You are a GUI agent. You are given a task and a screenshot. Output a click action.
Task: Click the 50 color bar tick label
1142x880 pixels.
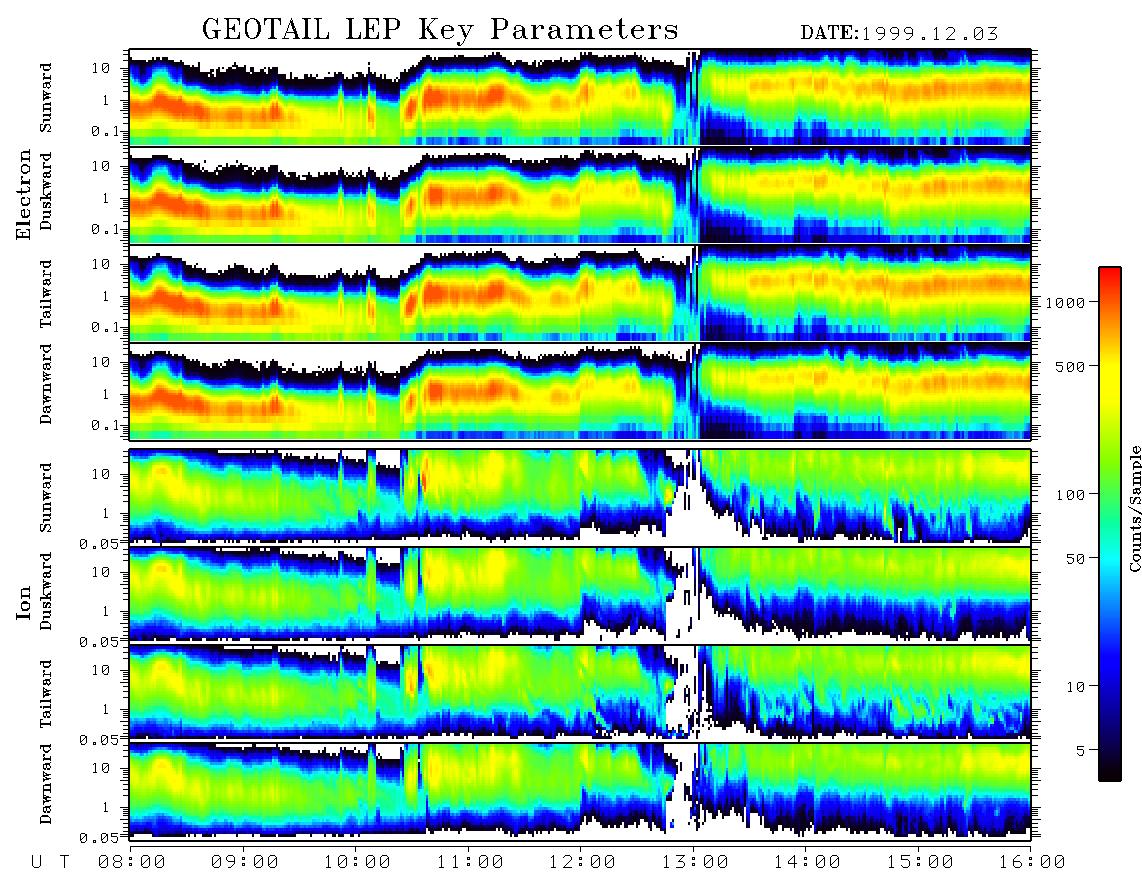(x=1074, y=559)
